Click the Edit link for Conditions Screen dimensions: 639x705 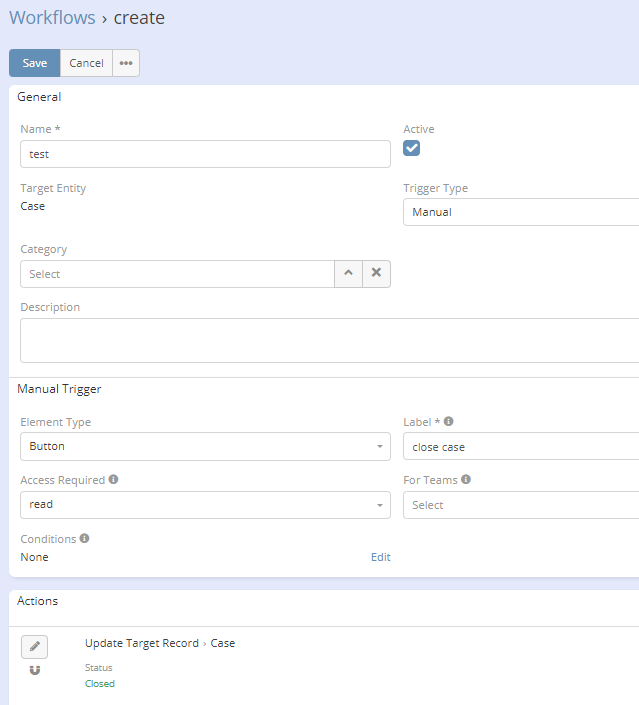(380, 557)
